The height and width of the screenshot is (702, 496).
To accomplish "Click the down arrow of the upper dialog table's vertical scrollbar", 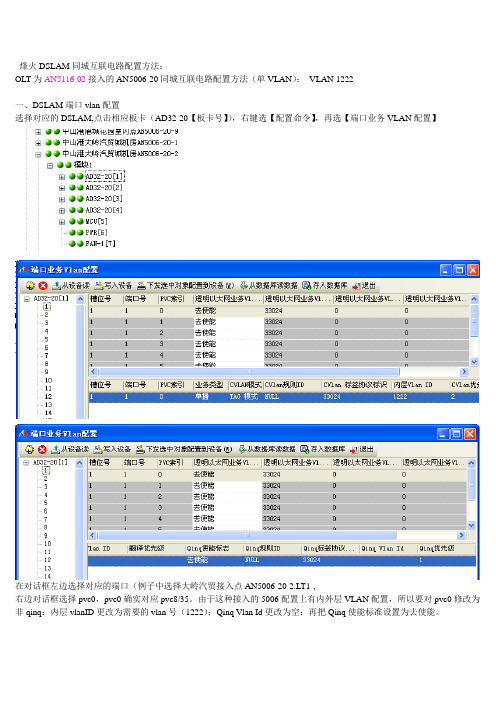I will click(475, 362).
